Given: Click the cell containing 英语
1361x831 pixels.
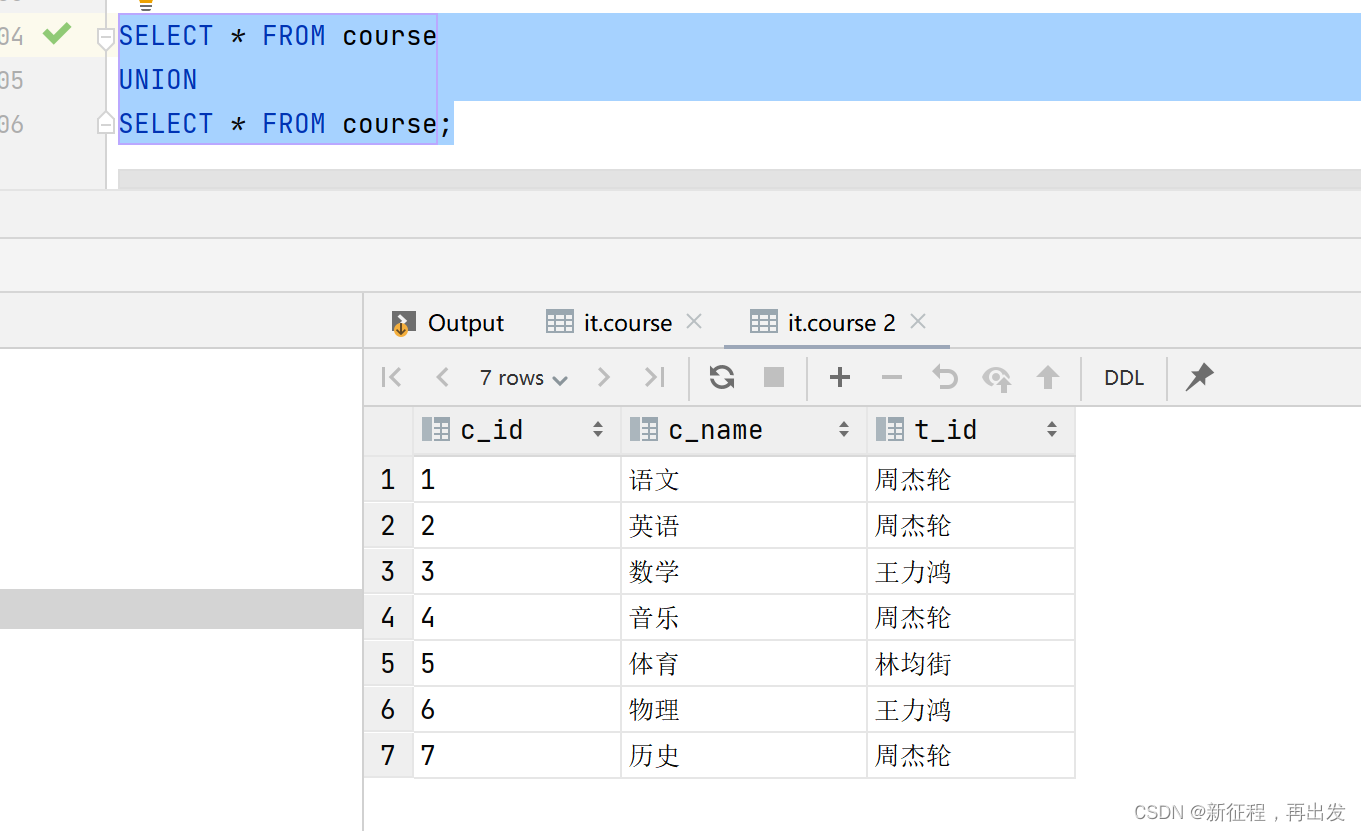Looking at the screenshot, I should (x=744, y=526).
